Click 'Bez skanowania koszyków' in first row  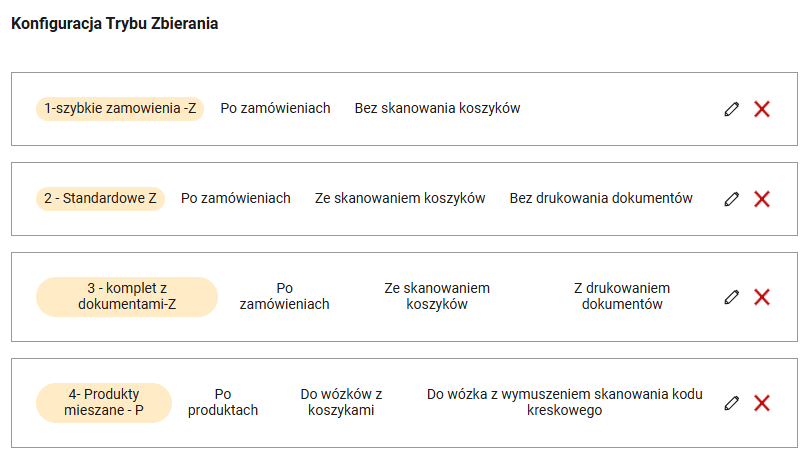coord(437,109)
